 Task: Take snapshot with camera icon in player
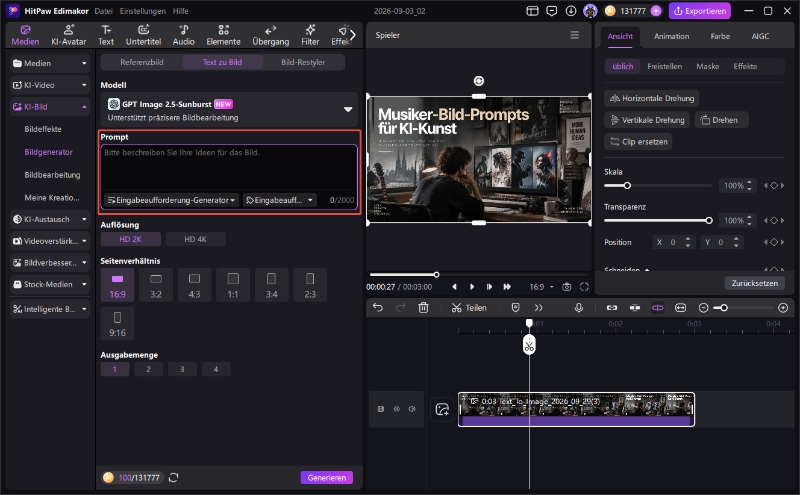pos(567,287)
